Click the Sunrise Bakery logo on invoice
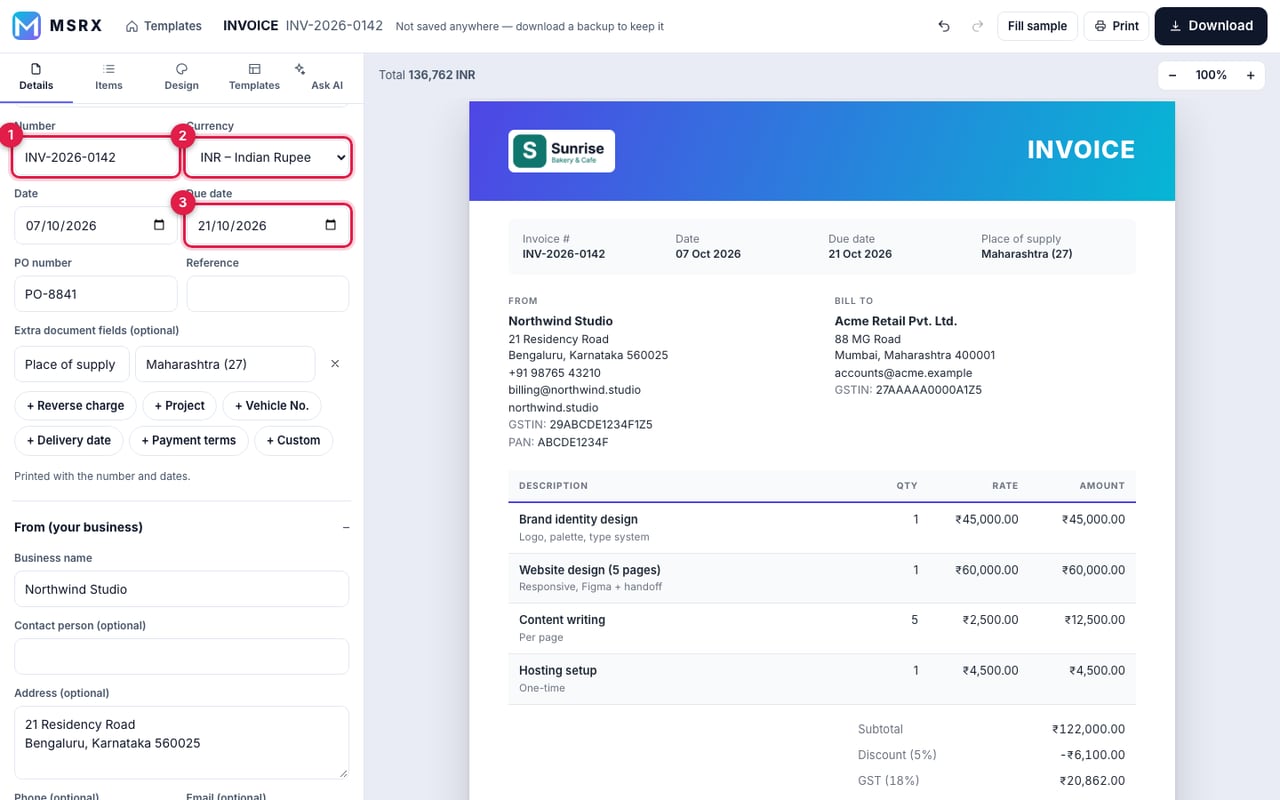Screen dimensions: 1280x800 point(561,151)
